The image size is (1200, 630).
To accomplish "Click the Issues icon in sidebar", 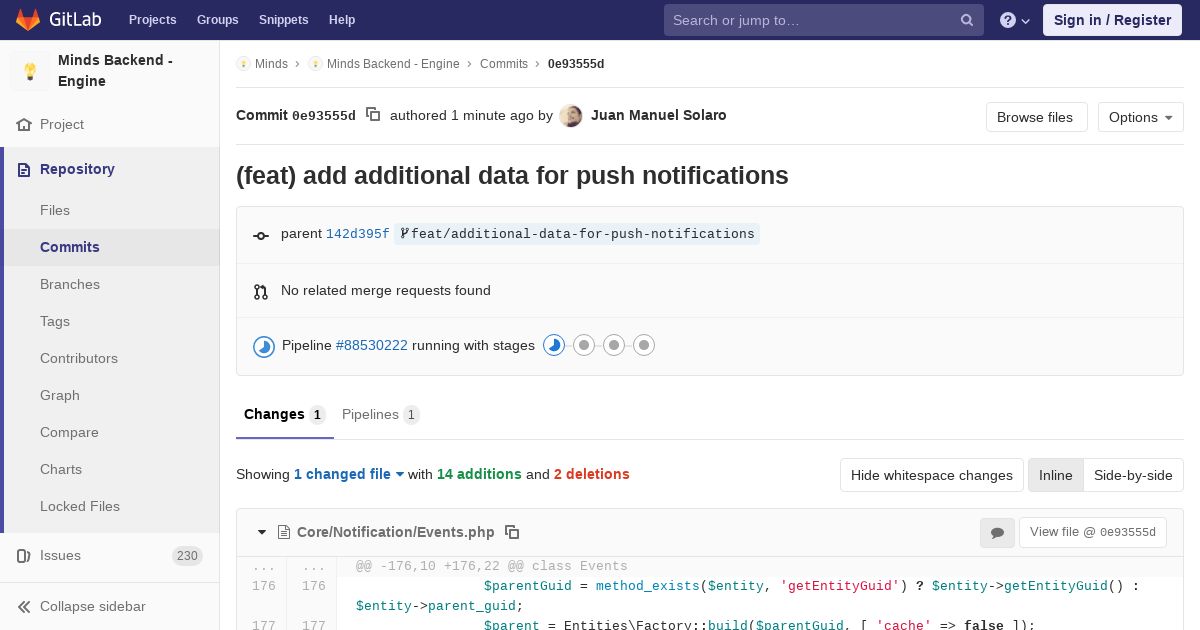I will [24, 556].
